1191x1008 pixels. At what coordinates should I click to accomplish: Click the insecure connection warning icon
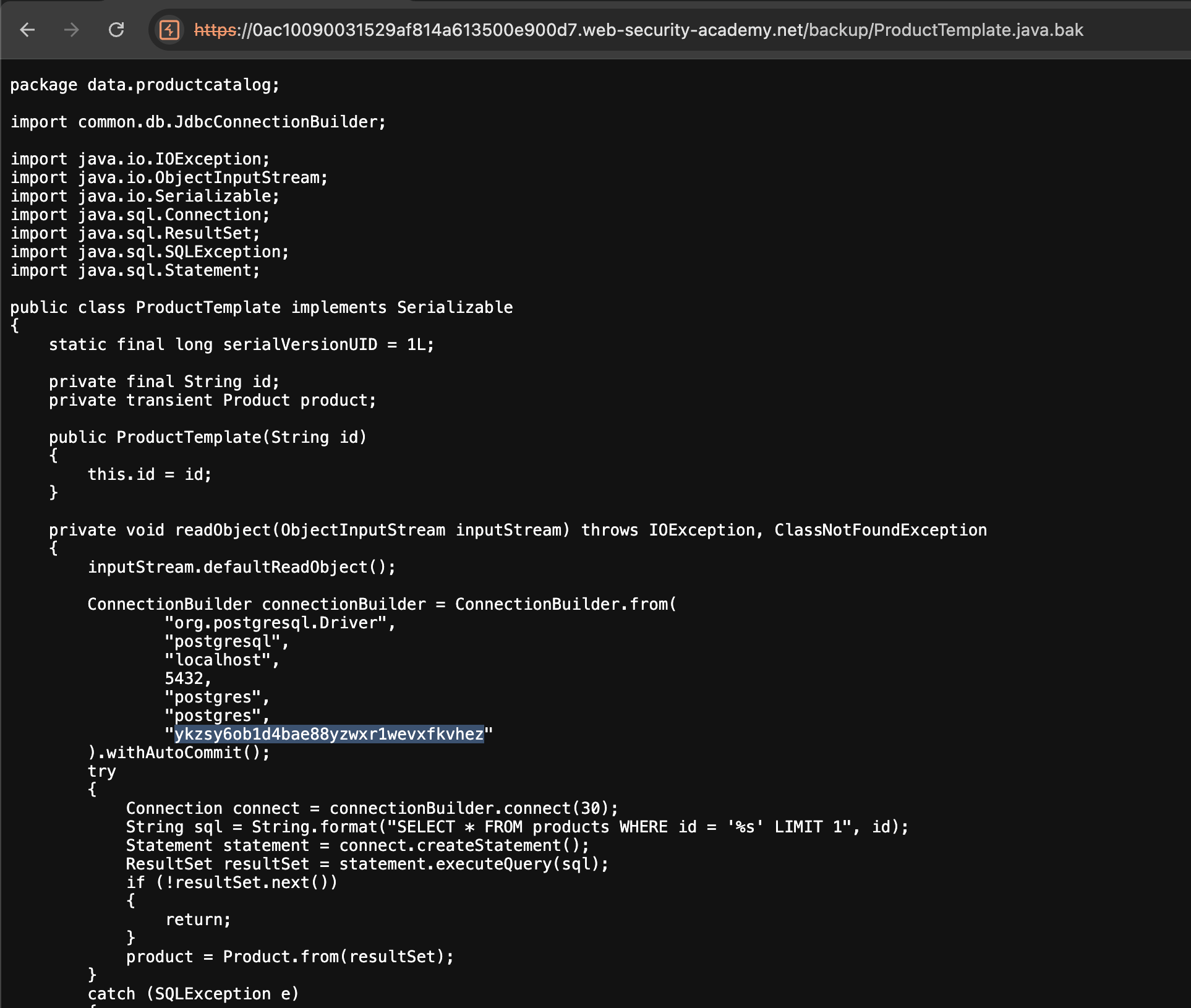coord(169,30)
